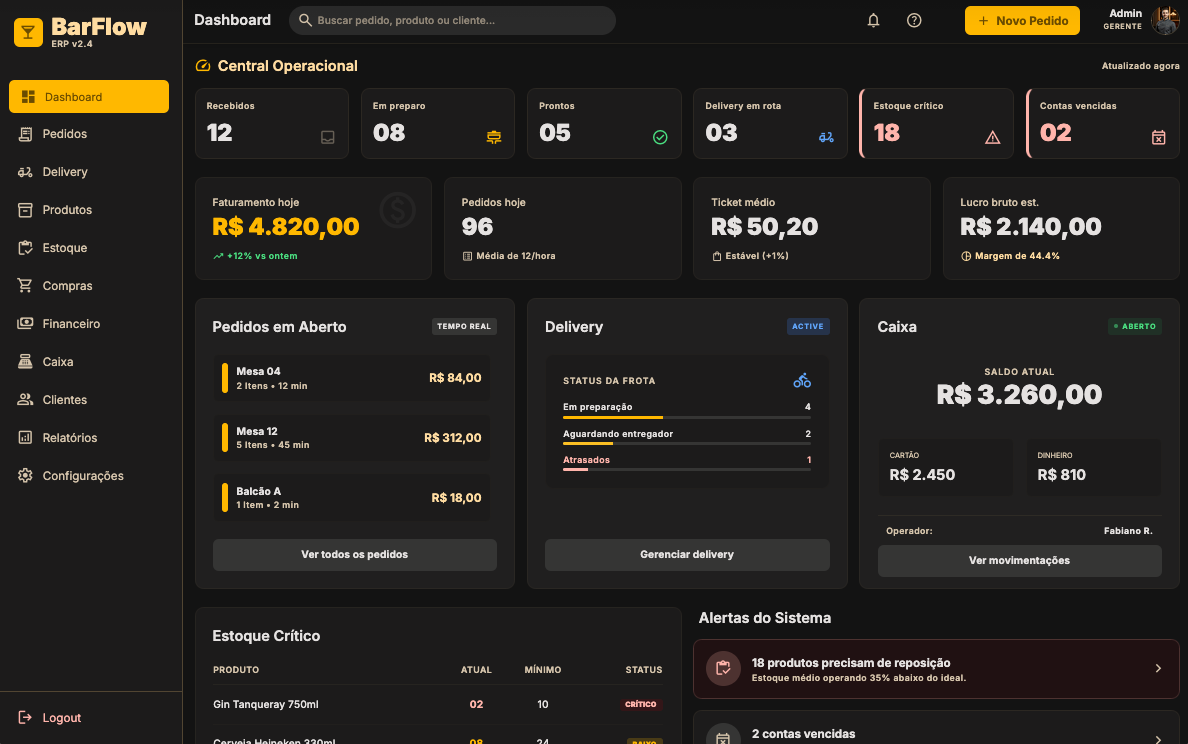Open the Mesa 12 order row

coord(352,438)
